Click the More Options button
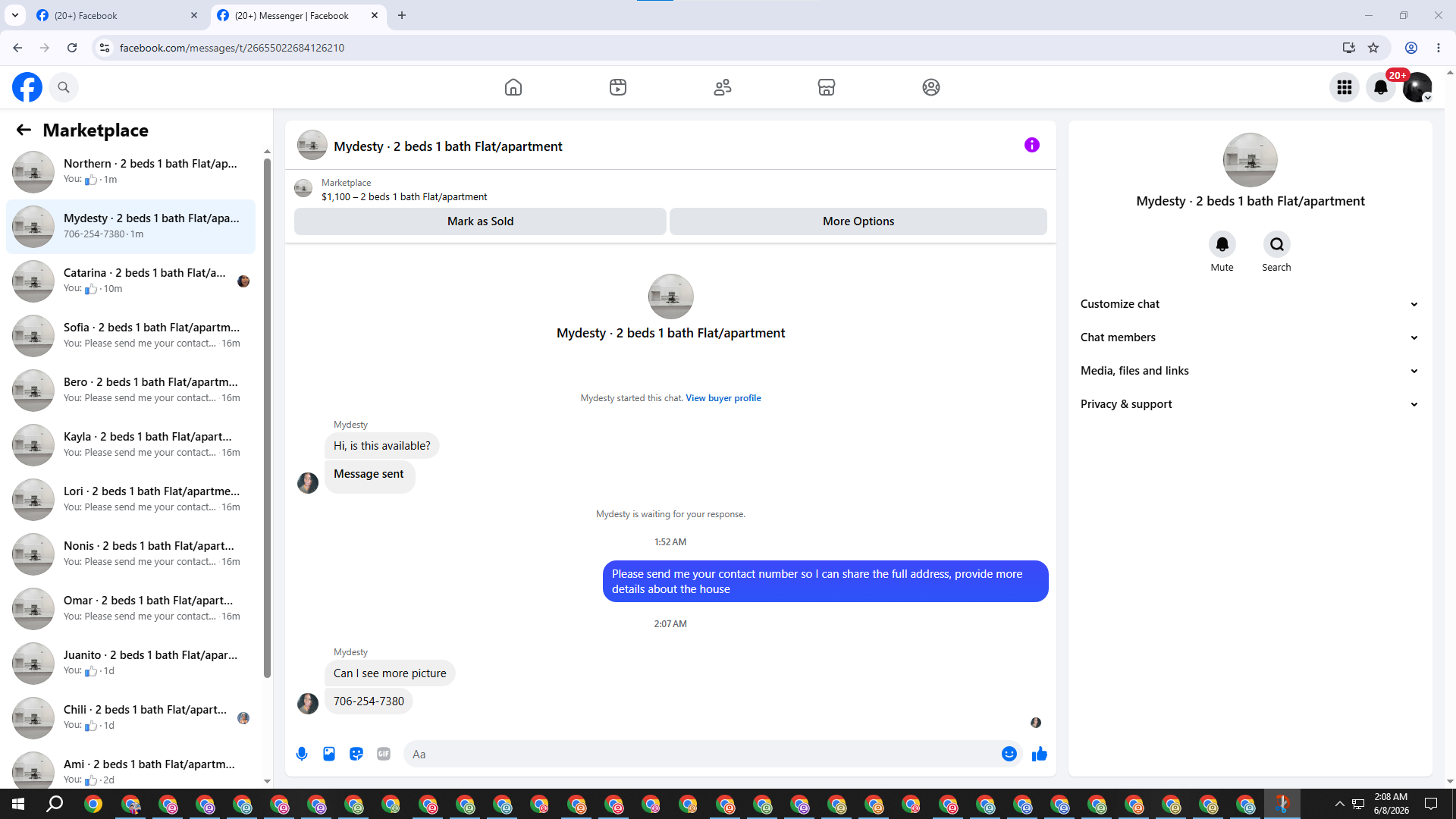Viewport: 1456px width, 819px height. 858,221
